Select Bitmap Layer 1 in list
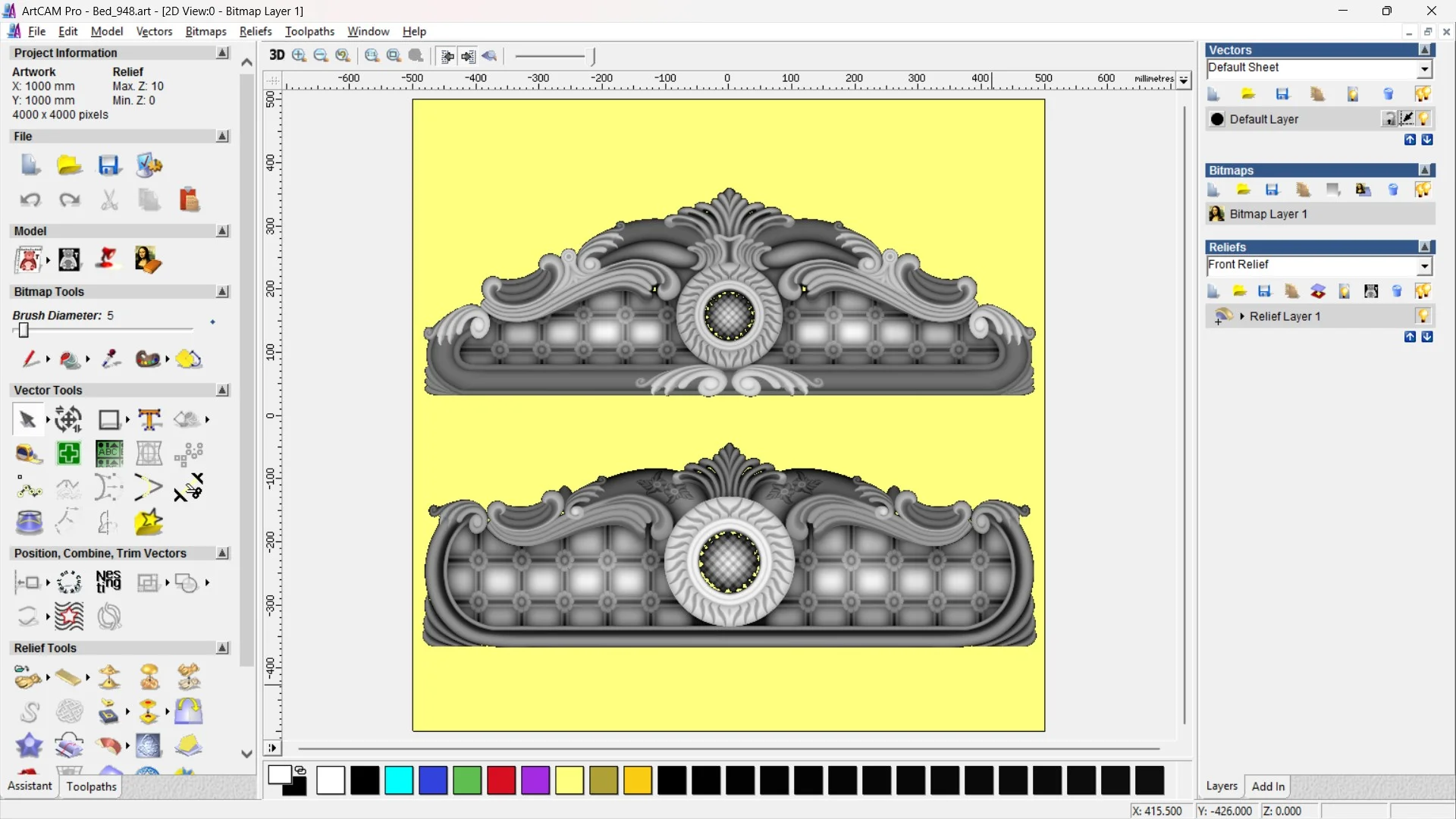This screenshot has height=819, width=1456. (1268, 215)
